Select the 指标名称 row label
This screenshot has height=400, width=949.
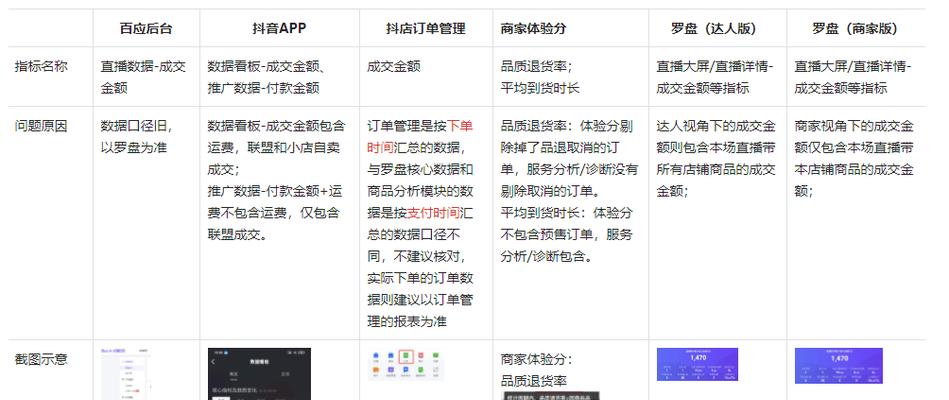click(41, 67)
